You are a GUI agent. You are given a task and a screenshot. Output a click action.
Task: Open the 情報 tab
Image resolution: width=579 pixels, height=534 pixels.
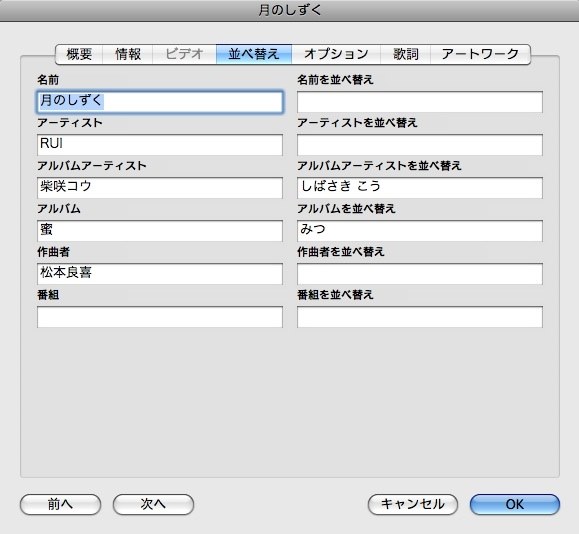click(x=128, y=54)
